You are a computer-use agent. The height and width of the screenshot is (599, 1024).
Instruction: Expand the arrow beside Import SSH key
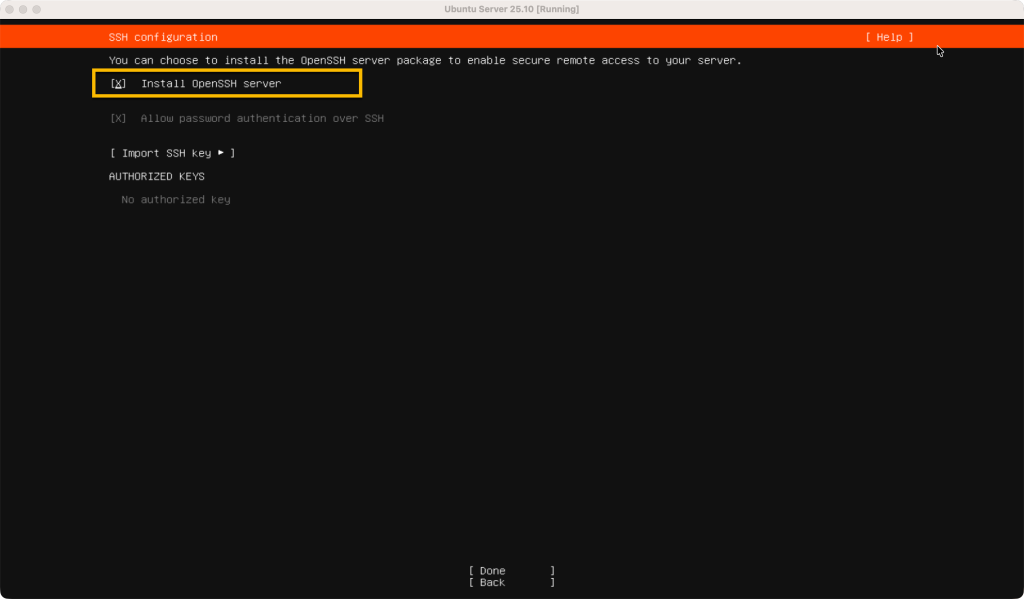pyautogui.click(x=222, y=153)
